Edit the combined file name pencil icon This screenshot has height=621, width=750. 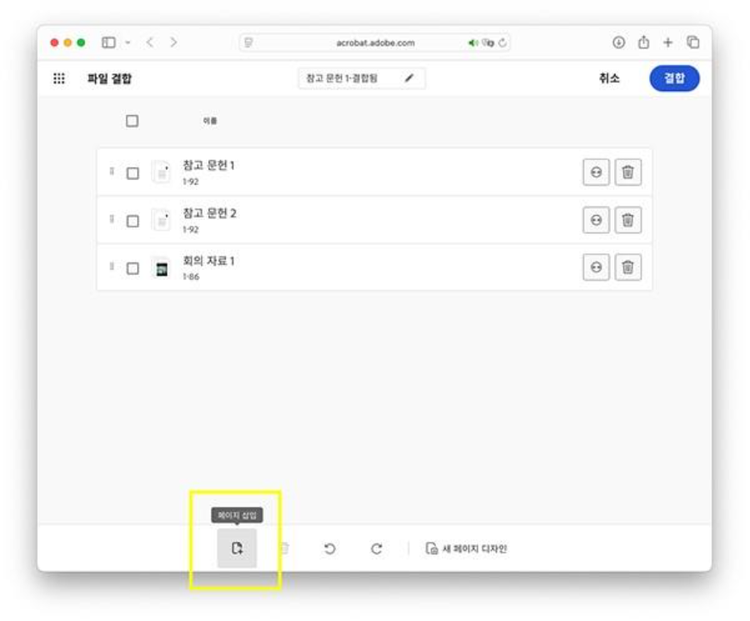[409, 78]
